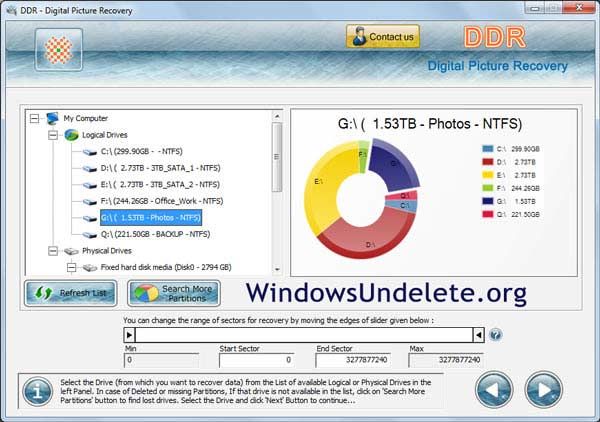Click the dark blue G:\ pie segment
The width and height of the screenshot is (600, 422).
(x=394, y=166)
